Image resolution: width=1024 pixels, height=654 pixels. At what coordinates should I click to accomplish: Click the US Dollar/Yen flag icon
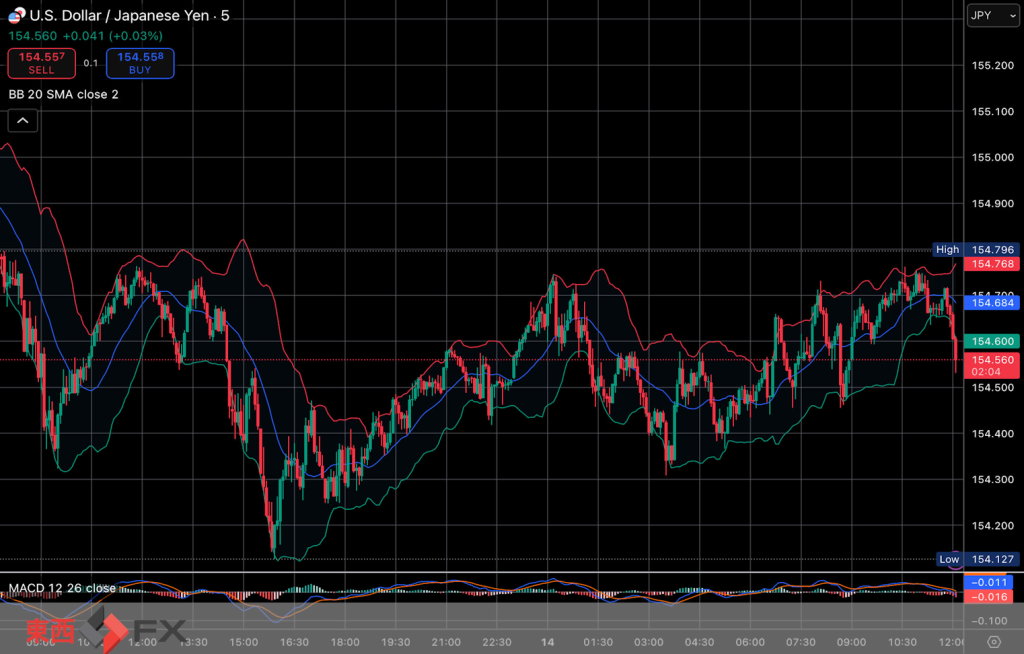[16, 15]
